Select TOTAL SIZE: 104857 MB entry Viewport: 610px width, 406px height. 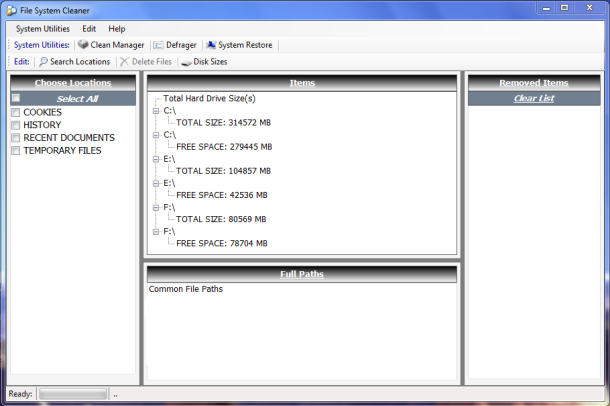pos(223,171)
